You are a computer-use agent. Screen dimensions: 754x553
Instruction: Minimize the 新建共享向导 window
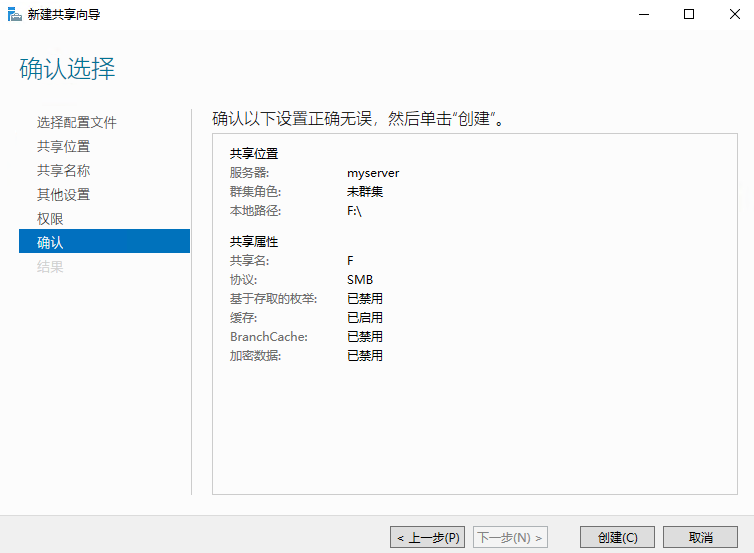click(x=642, y=14)
